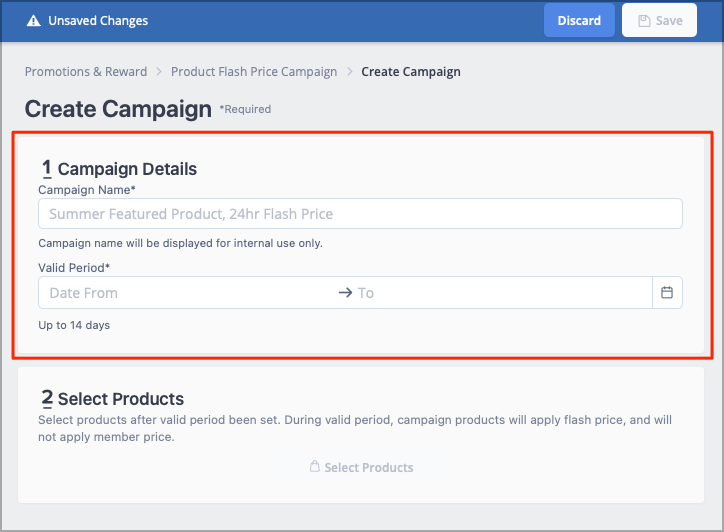The image size is (724, 532).
Task: Click the '*Required' label
Action: coord(245,109)
